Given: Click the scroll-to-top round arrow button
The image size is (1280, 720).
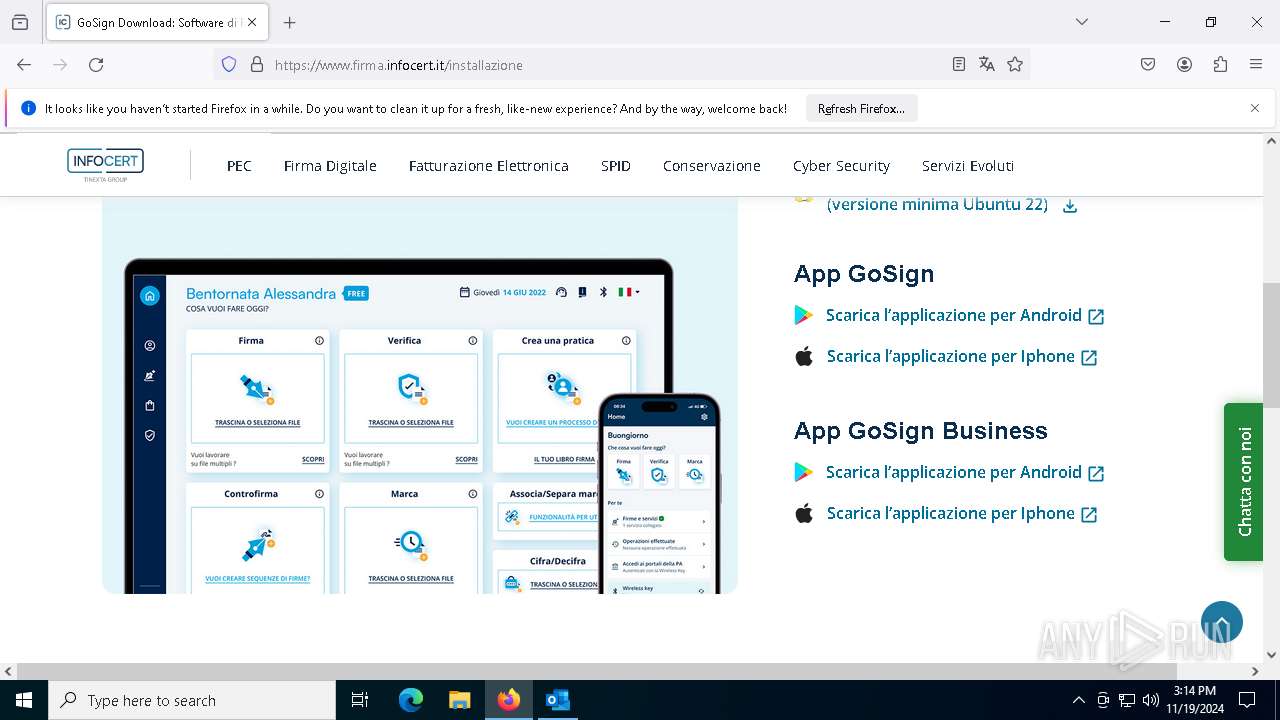Looking at the screenshot, I should [1222, 622].
